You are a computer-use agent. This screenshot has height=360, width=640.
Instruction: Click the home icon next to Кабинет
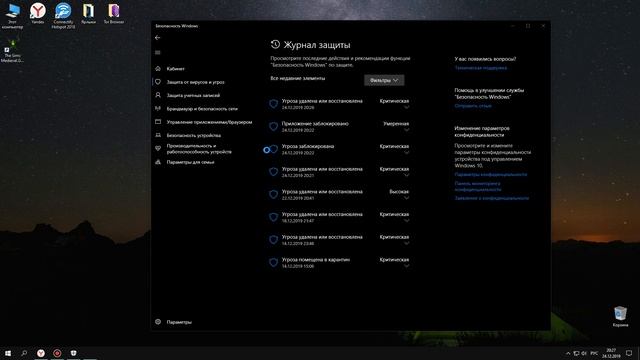point(158,69)
